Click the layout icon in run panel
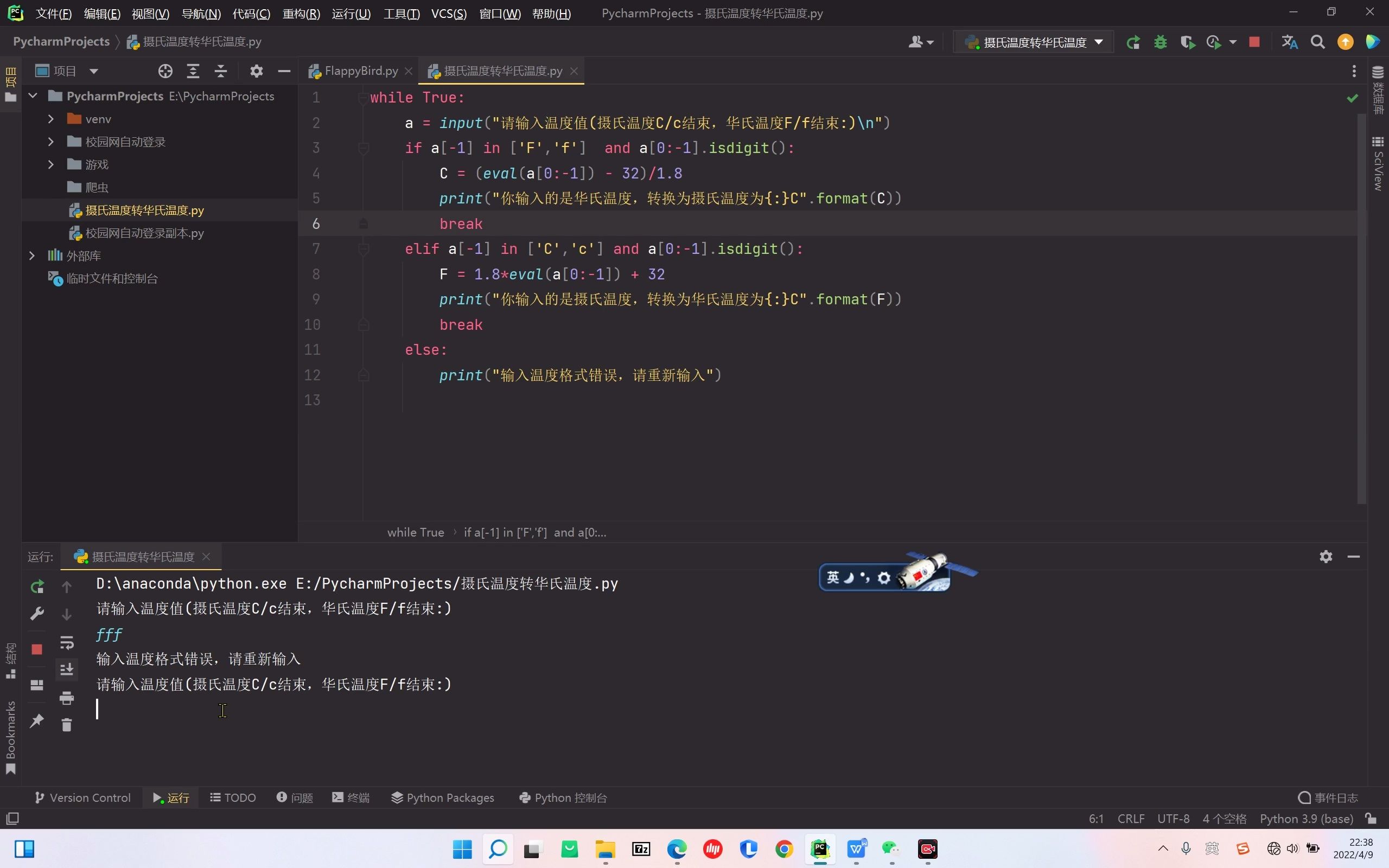This screenshot has height=868, width=1389. coord(37,685)
